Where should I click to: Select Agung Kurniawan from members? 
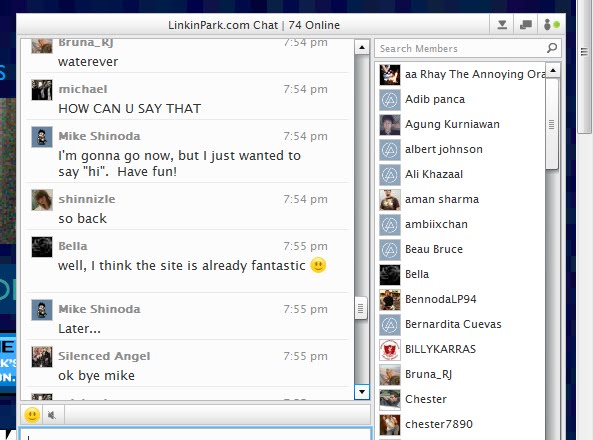[462, 124]
